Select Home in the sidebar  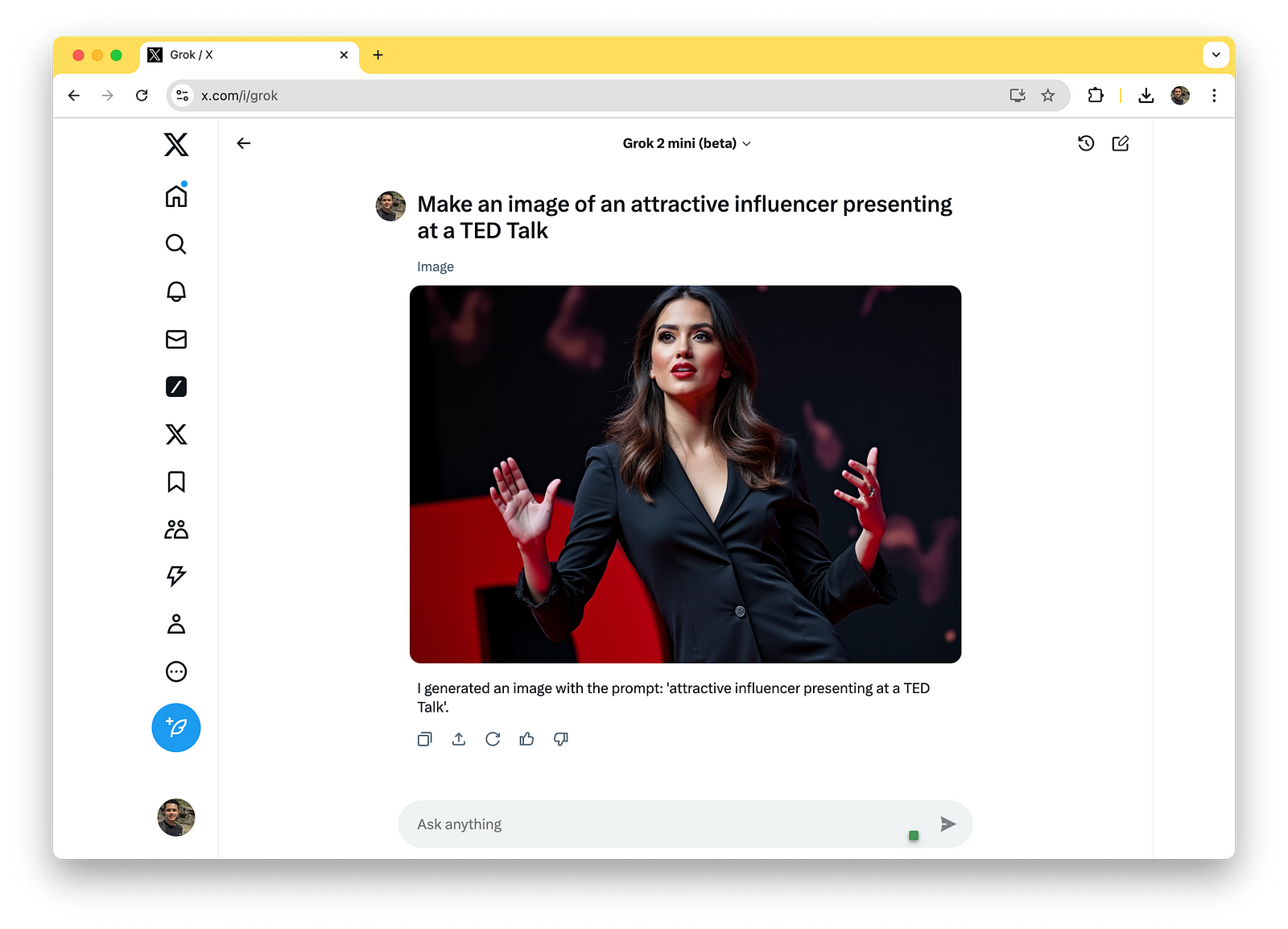click(175, 195)
